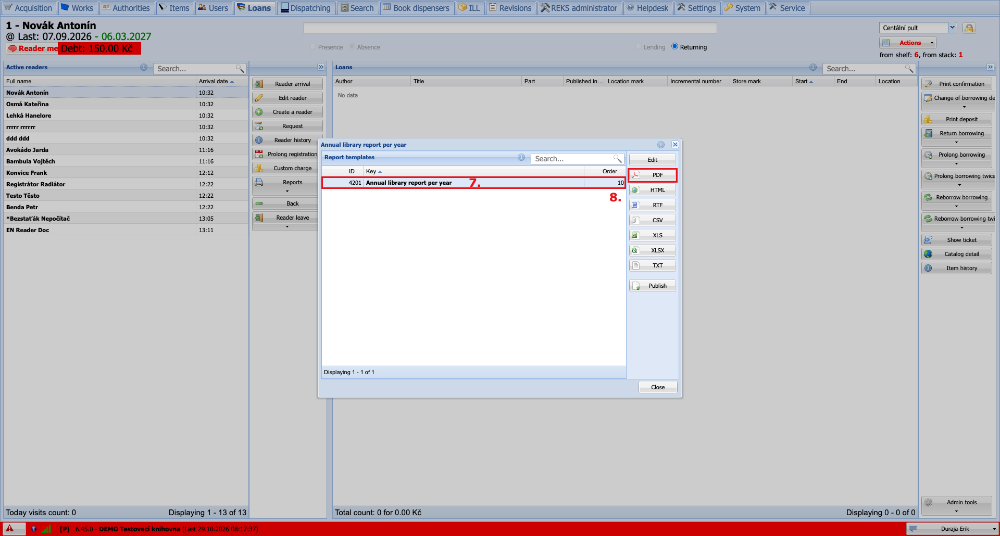Expand the Return borrowing dropdown

957,137
